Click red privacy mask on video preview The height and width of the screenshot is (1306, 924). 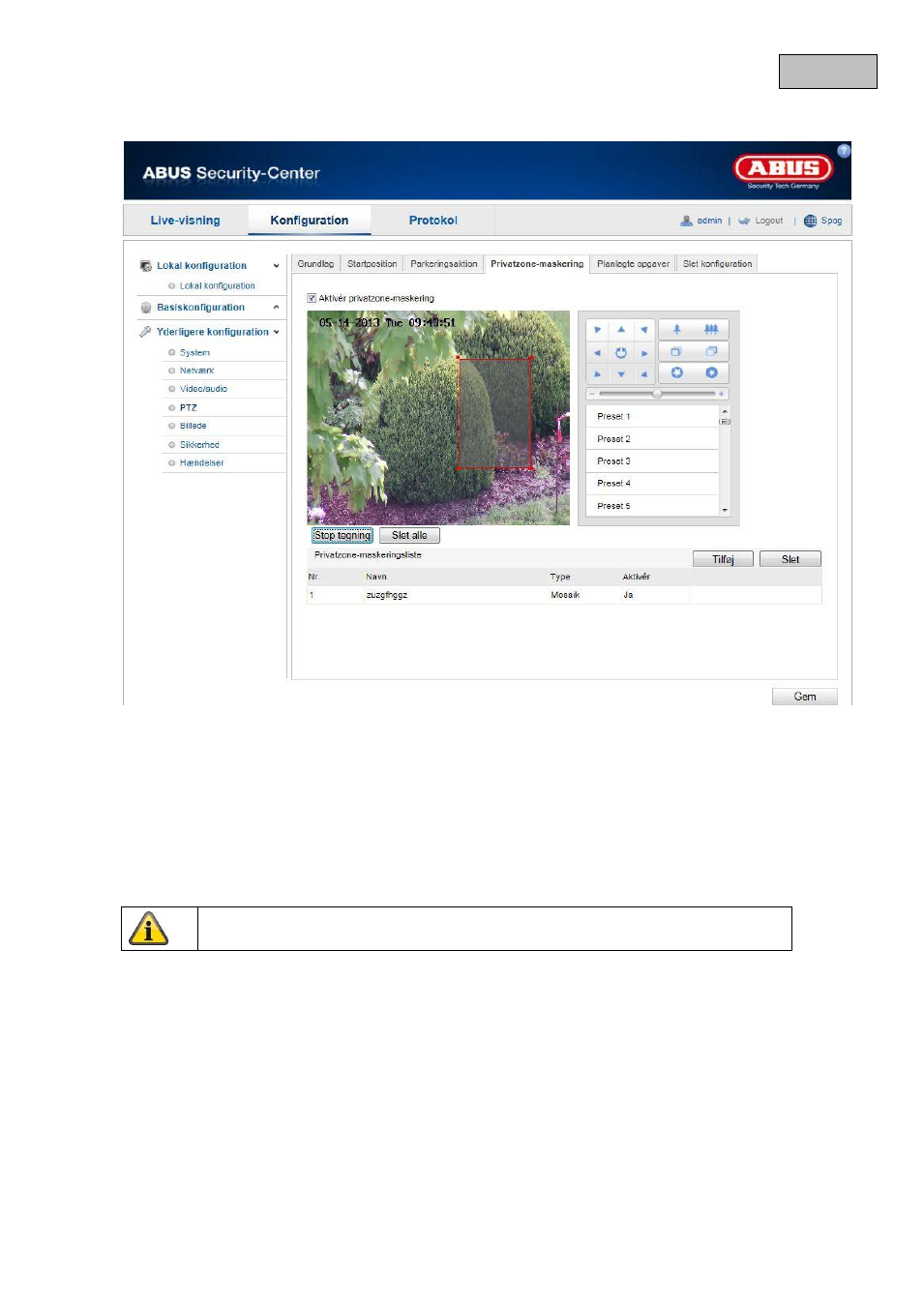[494, 414]
